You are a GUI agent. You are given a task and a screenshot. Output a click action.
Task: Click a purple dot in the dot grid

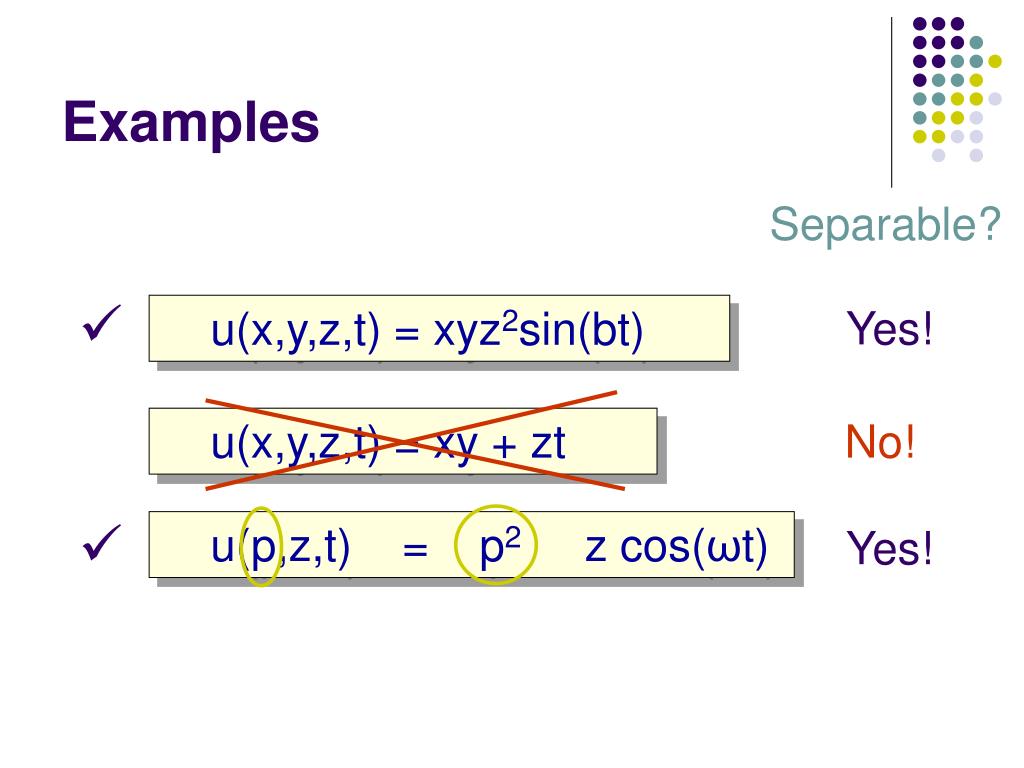(x=920, y=24)
